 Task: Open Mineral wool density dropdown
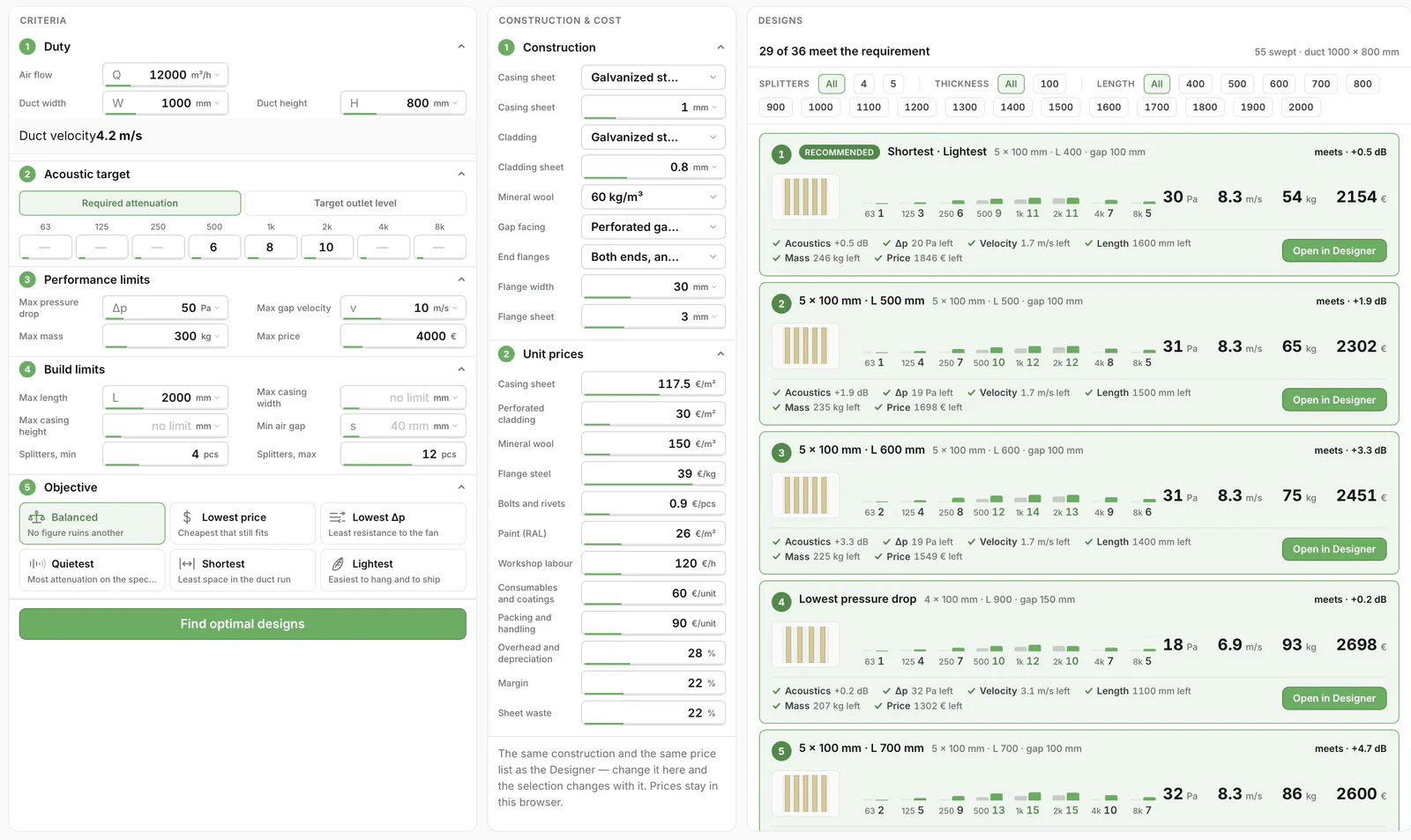pos(653,197)
